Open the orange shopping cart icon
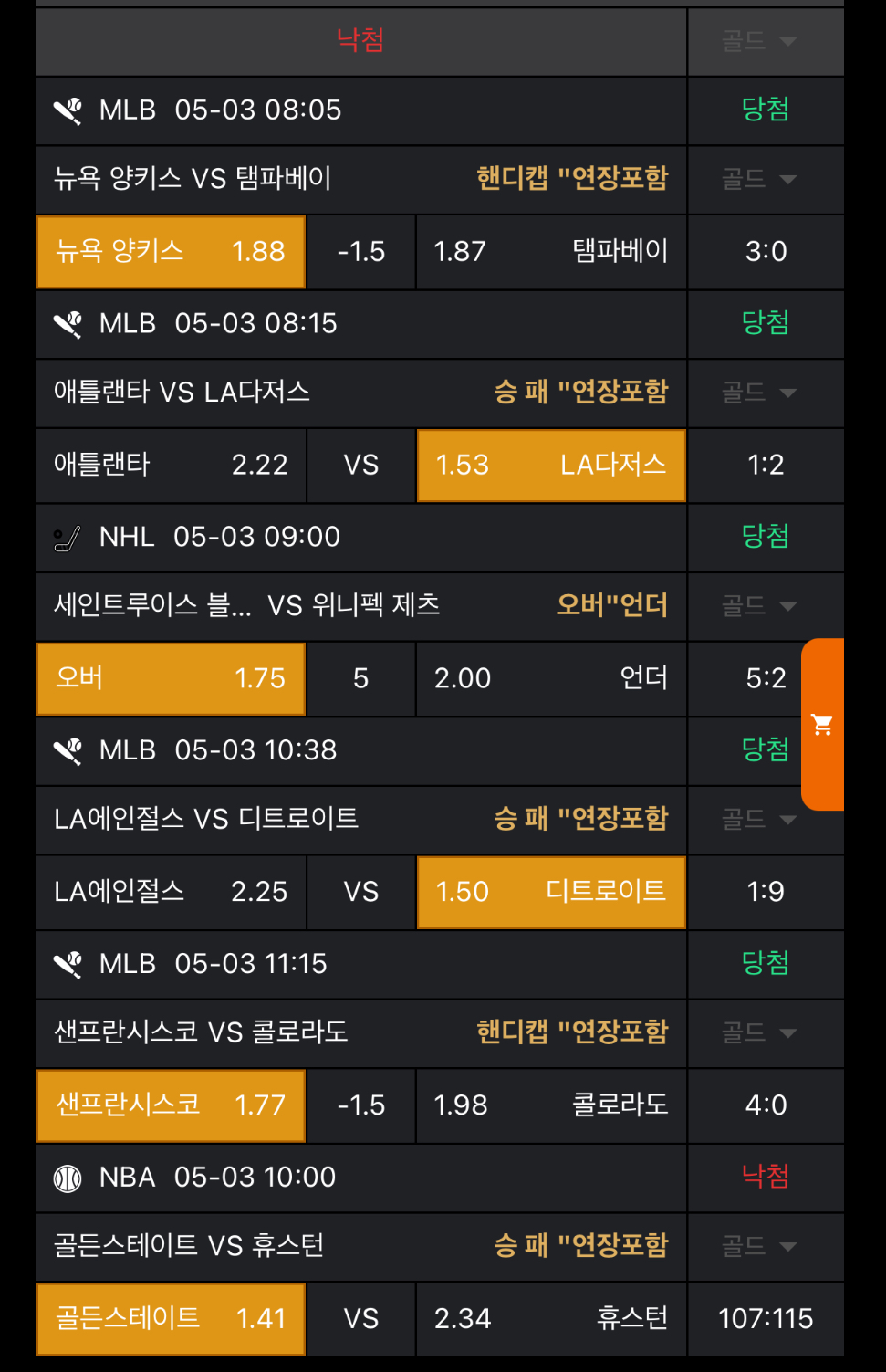The image size is (886, 1372). coord(822,725)
